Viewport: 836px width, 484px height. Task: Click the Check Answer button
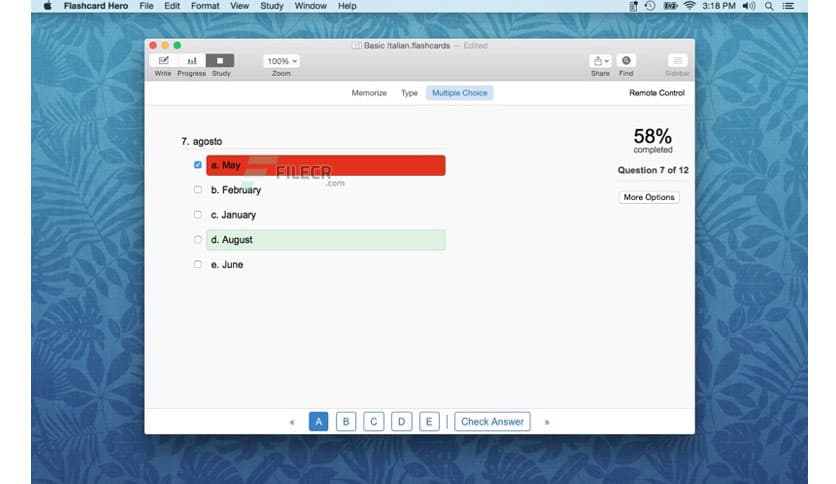492,422
